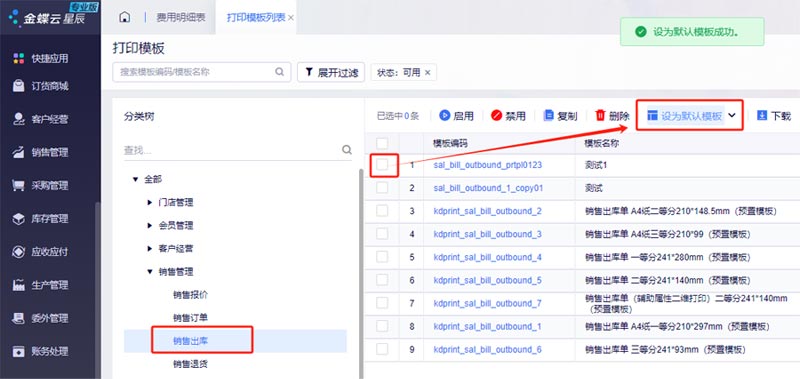Open kdprint_sal_bill_outbound_5 link
This screenshot has width=800, height=379.
pos(488,280)
